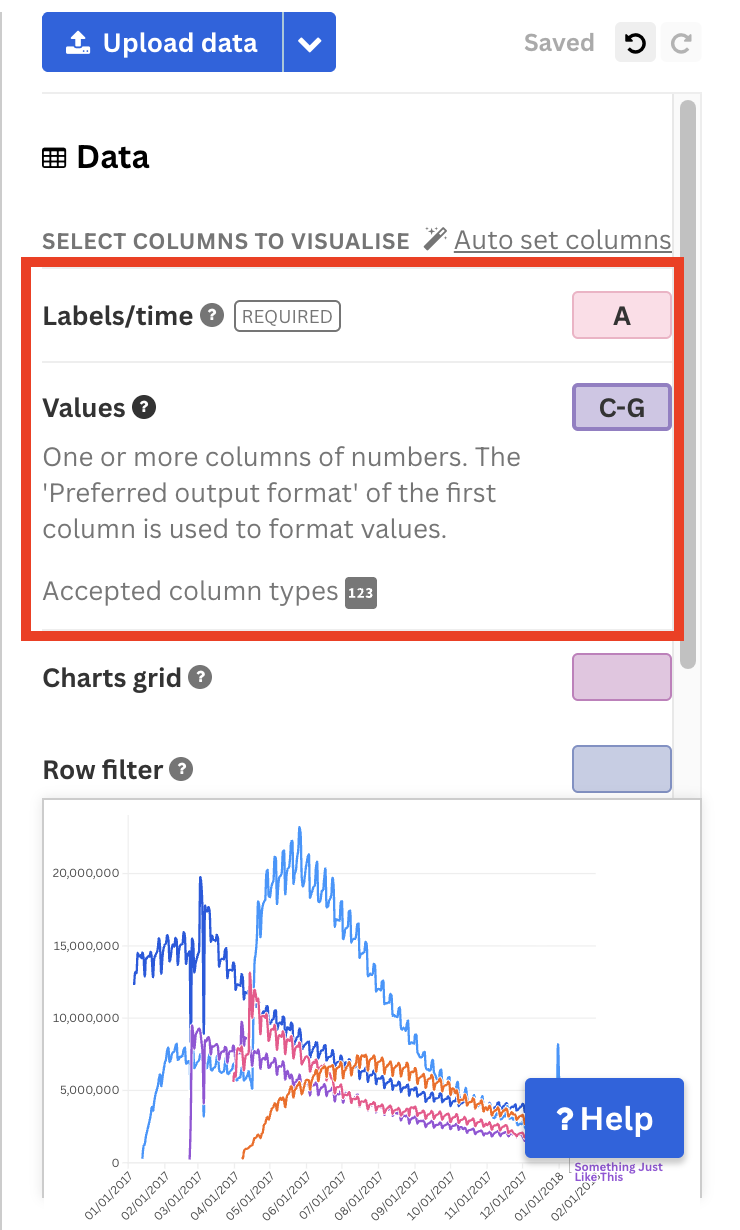Click the Saved status text
The image size is (740, 1230).
coord(559,43)
